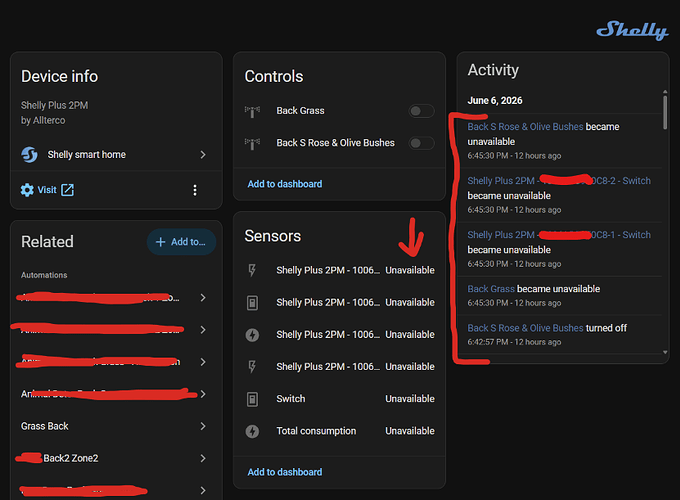Click Add to dashboard under Controls
Viewport: 680px width, 500px height.
pos(284,184)
